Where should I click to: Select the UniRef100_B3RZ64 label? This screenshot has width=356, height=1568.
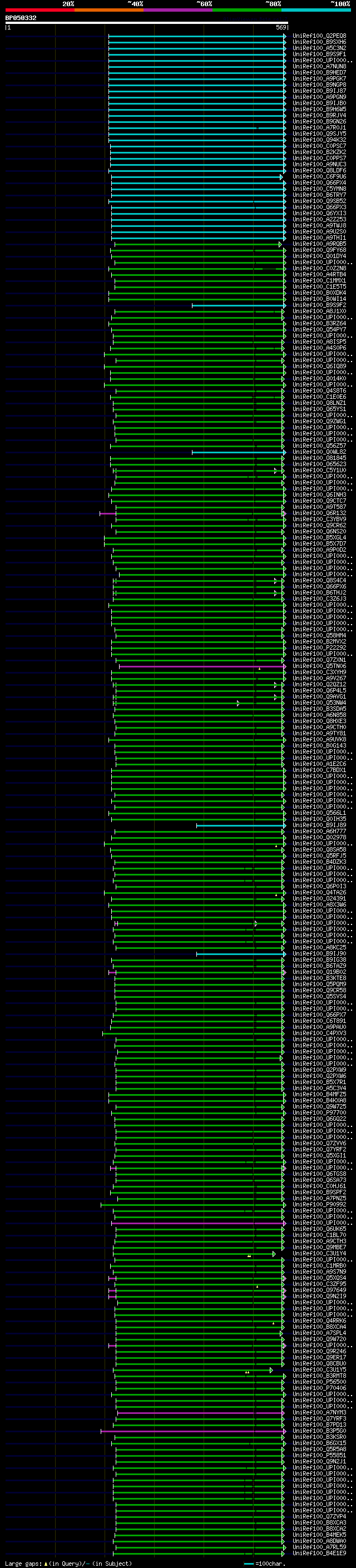tap(319, 323)
